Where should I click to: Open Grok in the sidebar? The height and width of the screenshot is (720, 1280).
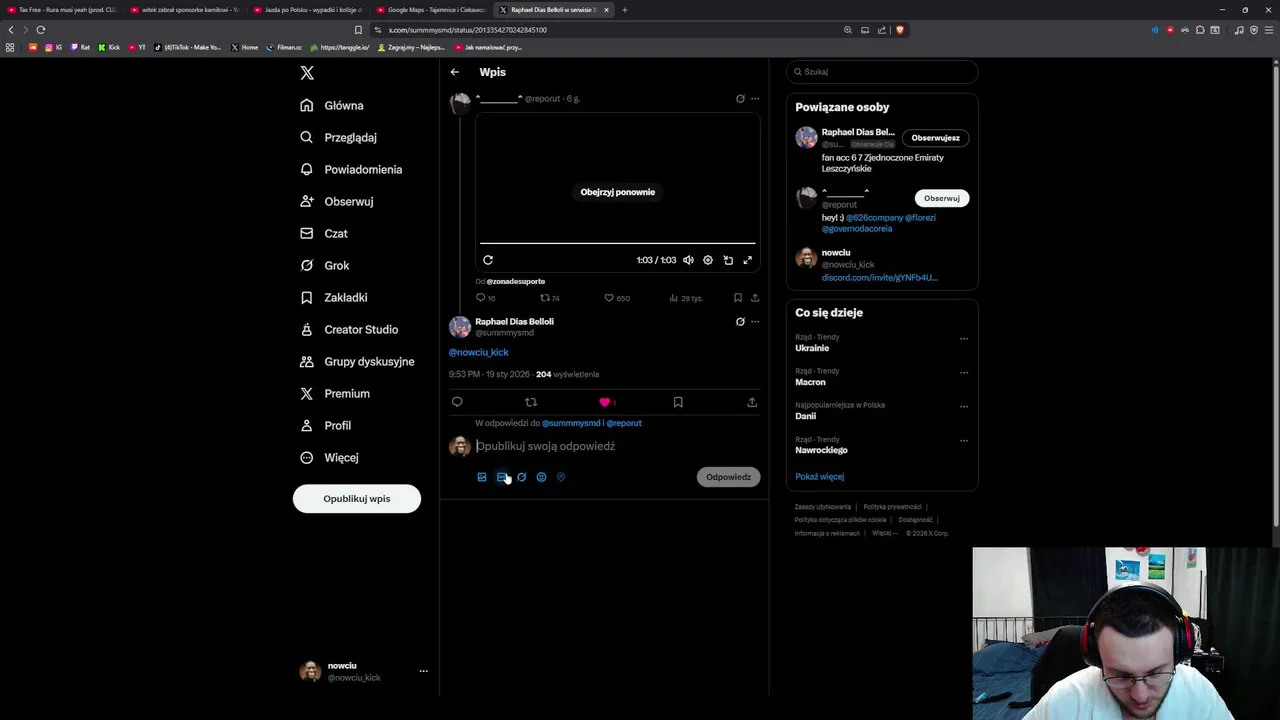pos(324,265)
